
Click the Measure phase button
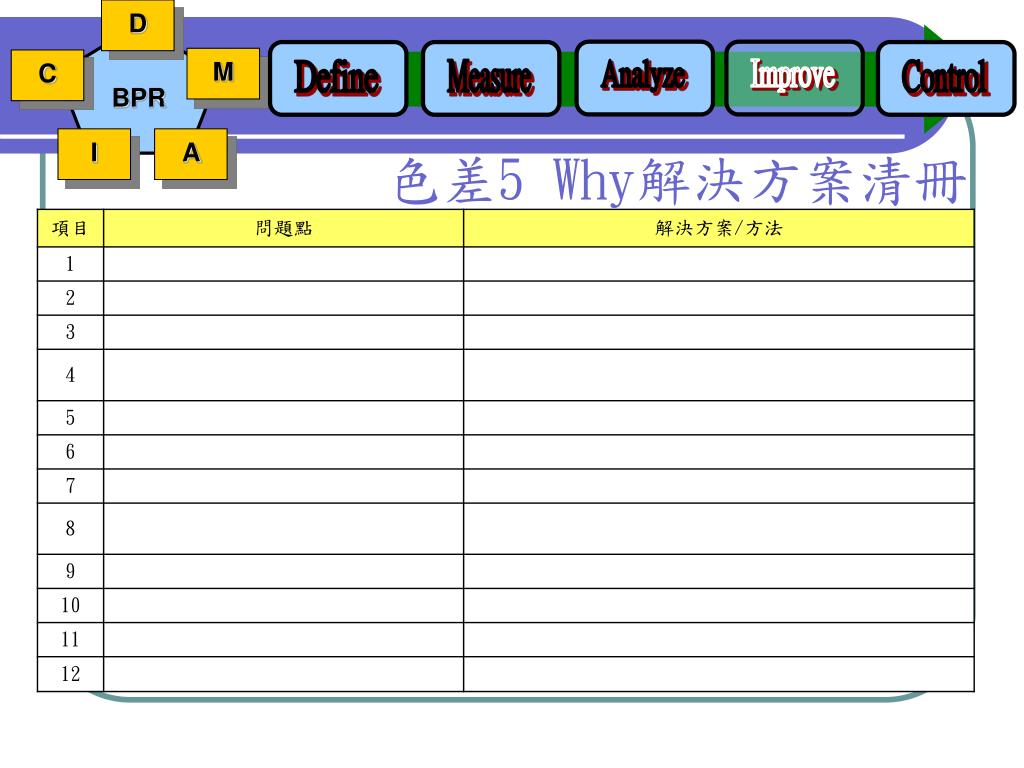click(491, 78)
